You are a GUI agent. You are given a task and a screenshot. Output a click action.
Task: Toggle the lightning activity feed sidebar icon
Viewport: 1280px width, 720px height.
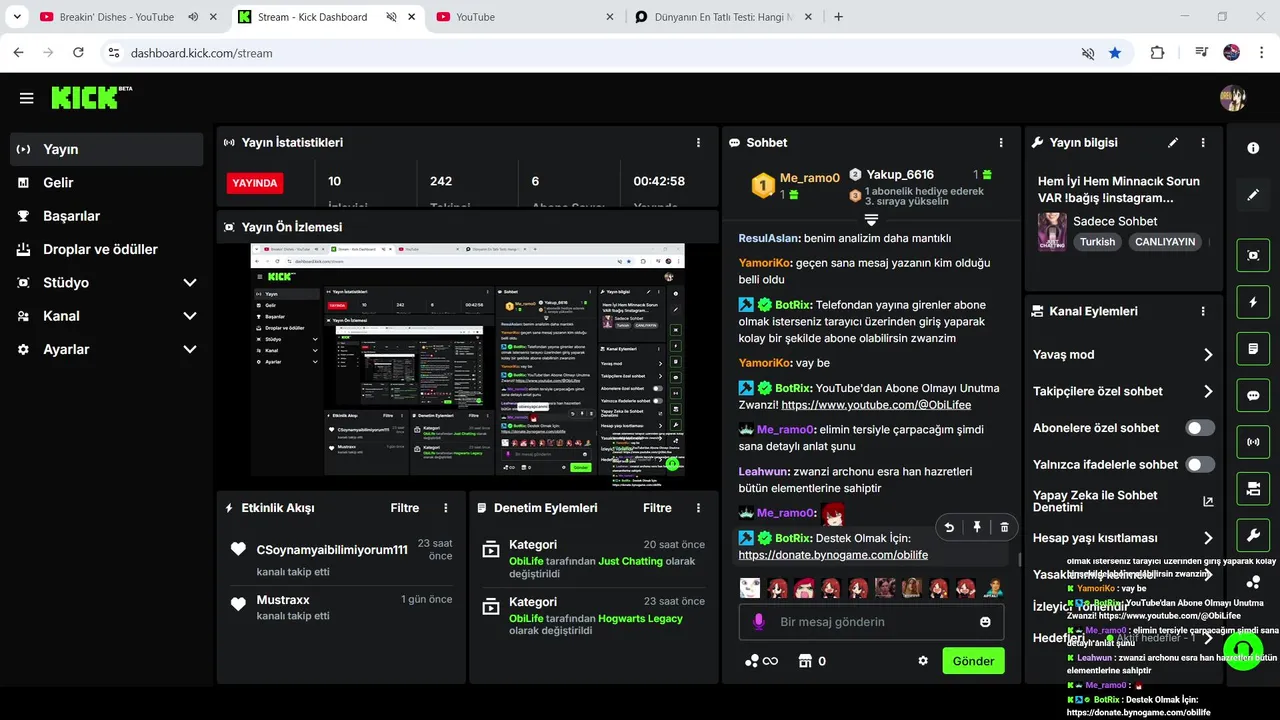pyautogui.click(x=1253, y=302)
